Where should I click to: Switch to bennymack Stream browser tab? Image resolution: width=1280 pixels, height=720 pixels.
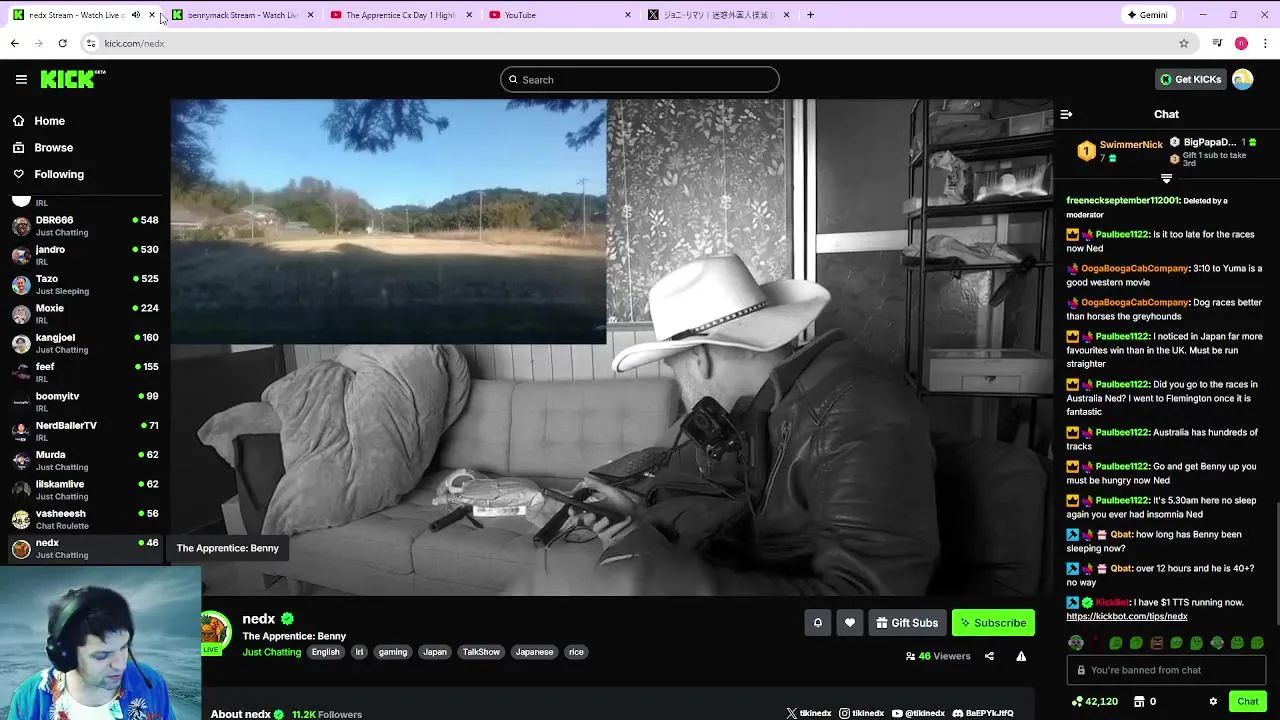click(243, 15)
